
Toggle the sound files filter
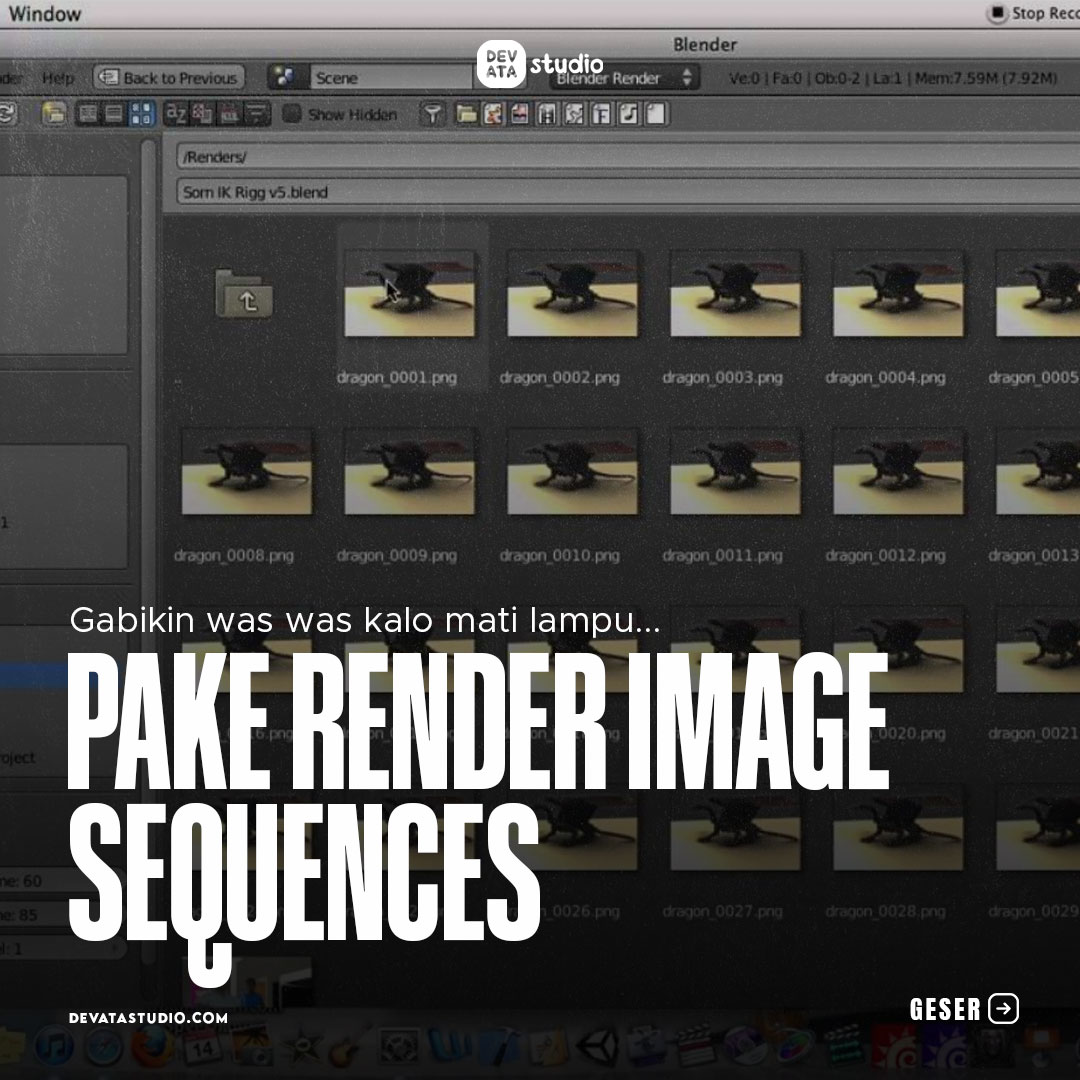(x=628, y=114)
